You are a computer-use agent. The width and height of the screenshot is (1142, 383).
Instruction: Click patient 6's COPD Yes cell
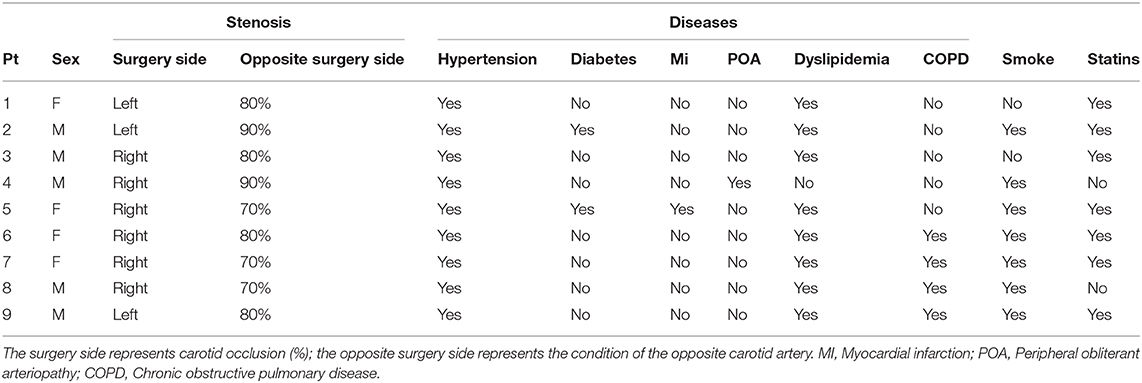click(x=934, y=235)
